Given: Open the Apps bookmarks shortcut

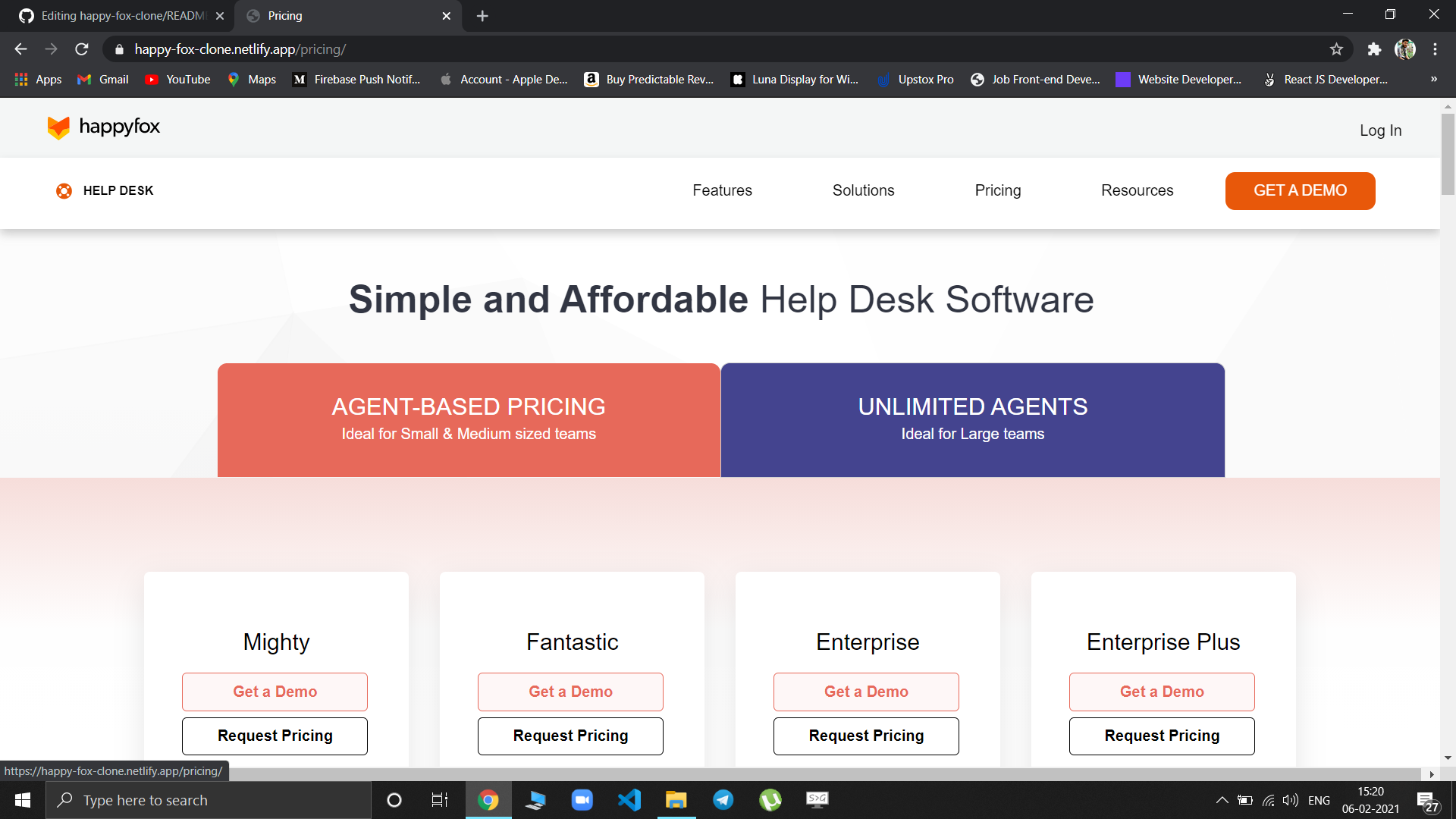Looking at the screenshot, I should (x=38, y=80).
